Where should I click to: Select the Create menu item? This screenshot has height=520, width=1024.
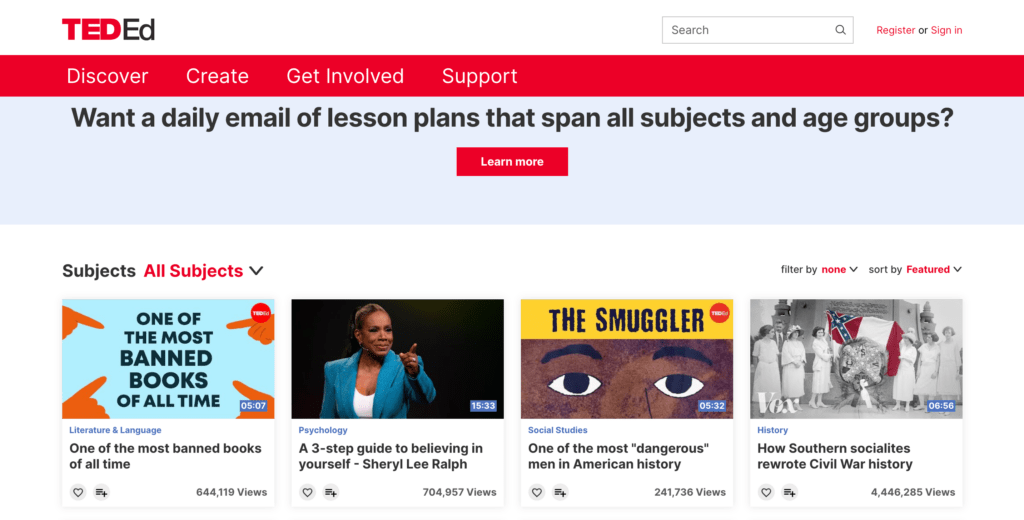217,76
